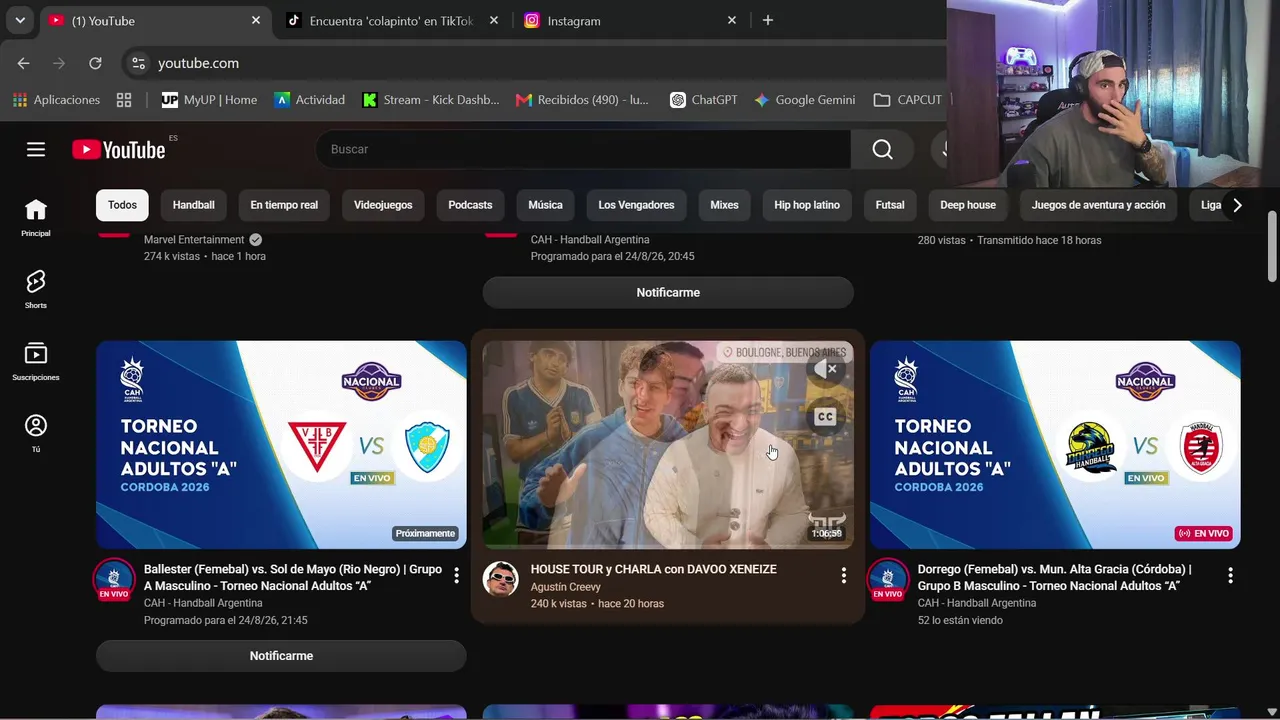Click the search magnifier button
This screenshot has height=720, width=1280.
point(882,149)
